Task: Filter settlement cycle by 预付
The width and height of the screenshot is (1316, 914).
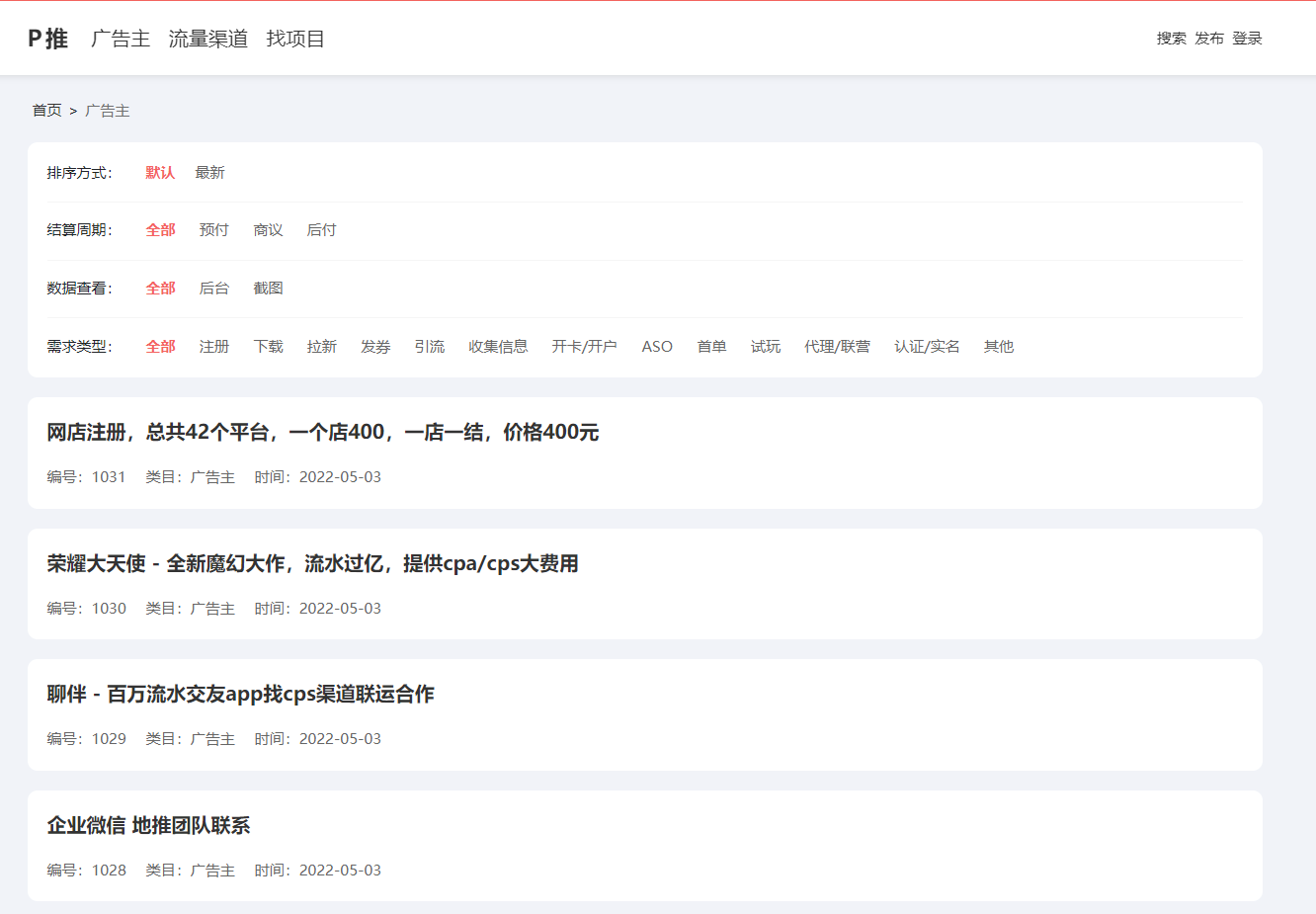Action: (x=213, y=230)
